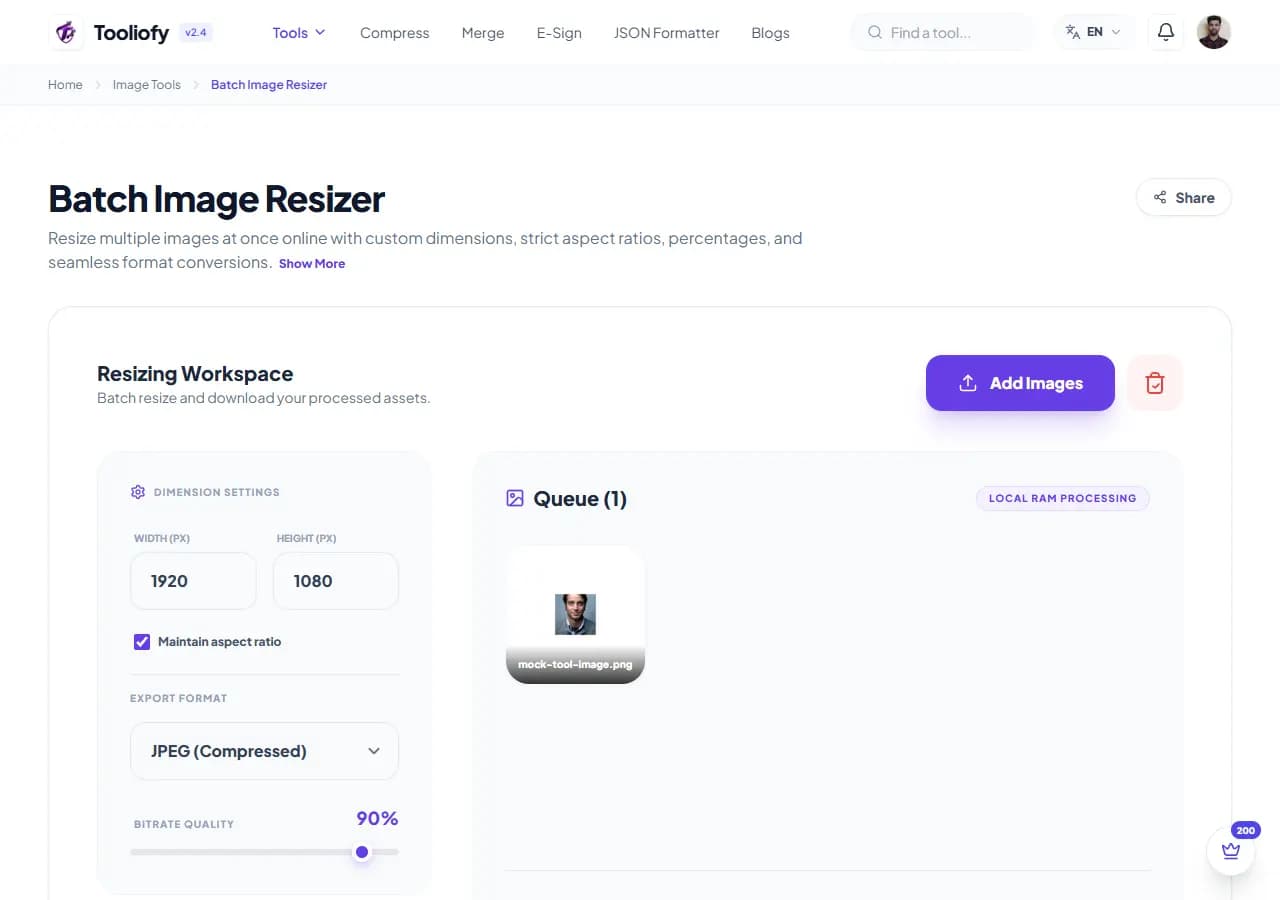Click the search magnifier icon
Viewport: 1280px width, 900px height.
[875, 33]
